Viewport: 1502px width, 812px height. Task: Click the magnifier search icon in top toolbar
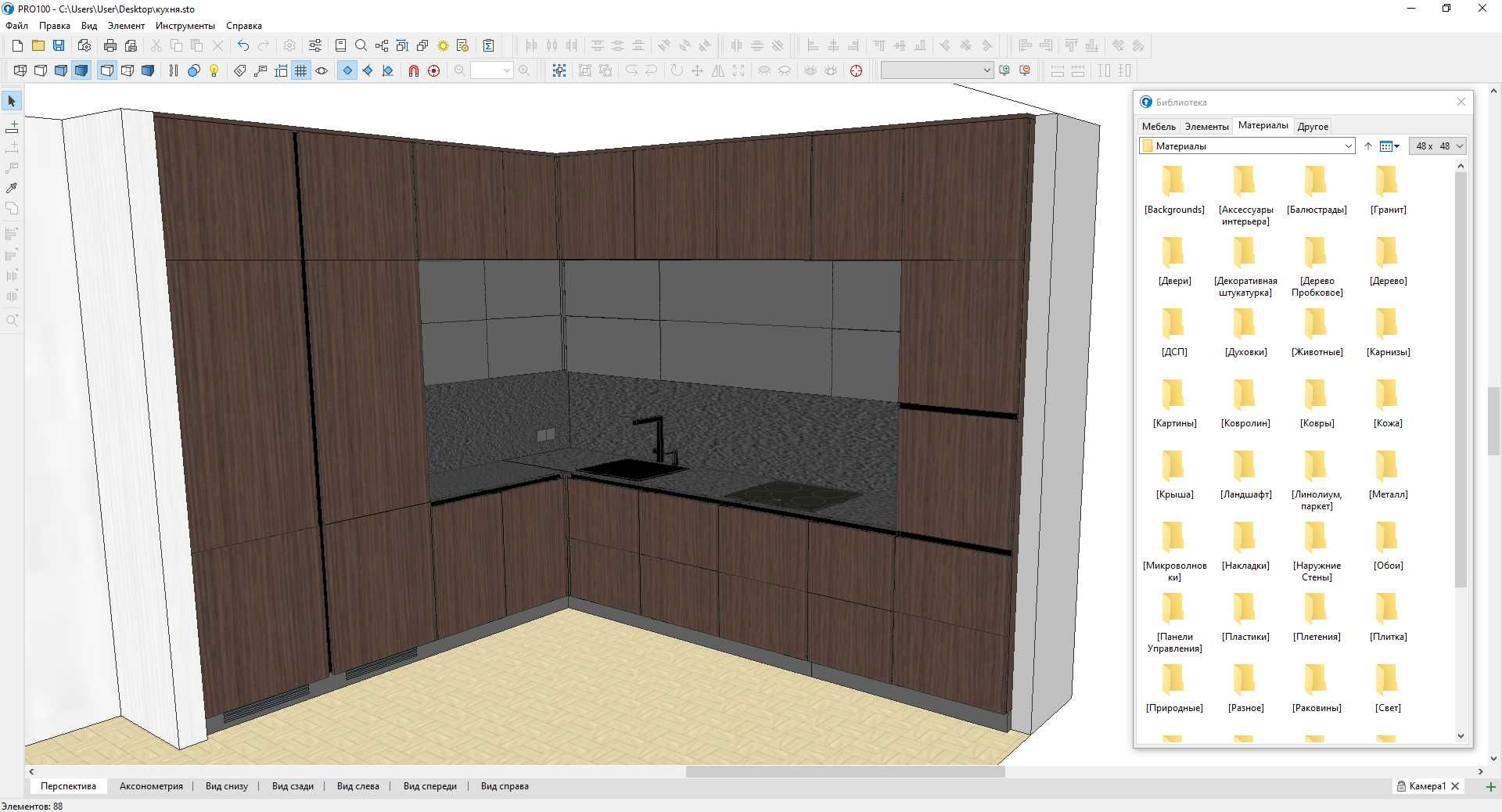[361, 45]
